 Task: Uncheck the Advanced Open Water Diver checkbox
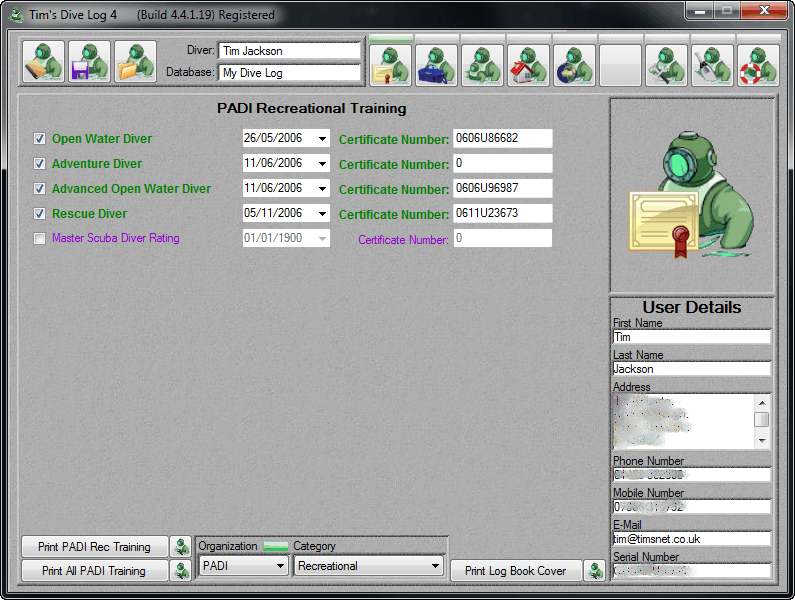(x=40, y=188)
